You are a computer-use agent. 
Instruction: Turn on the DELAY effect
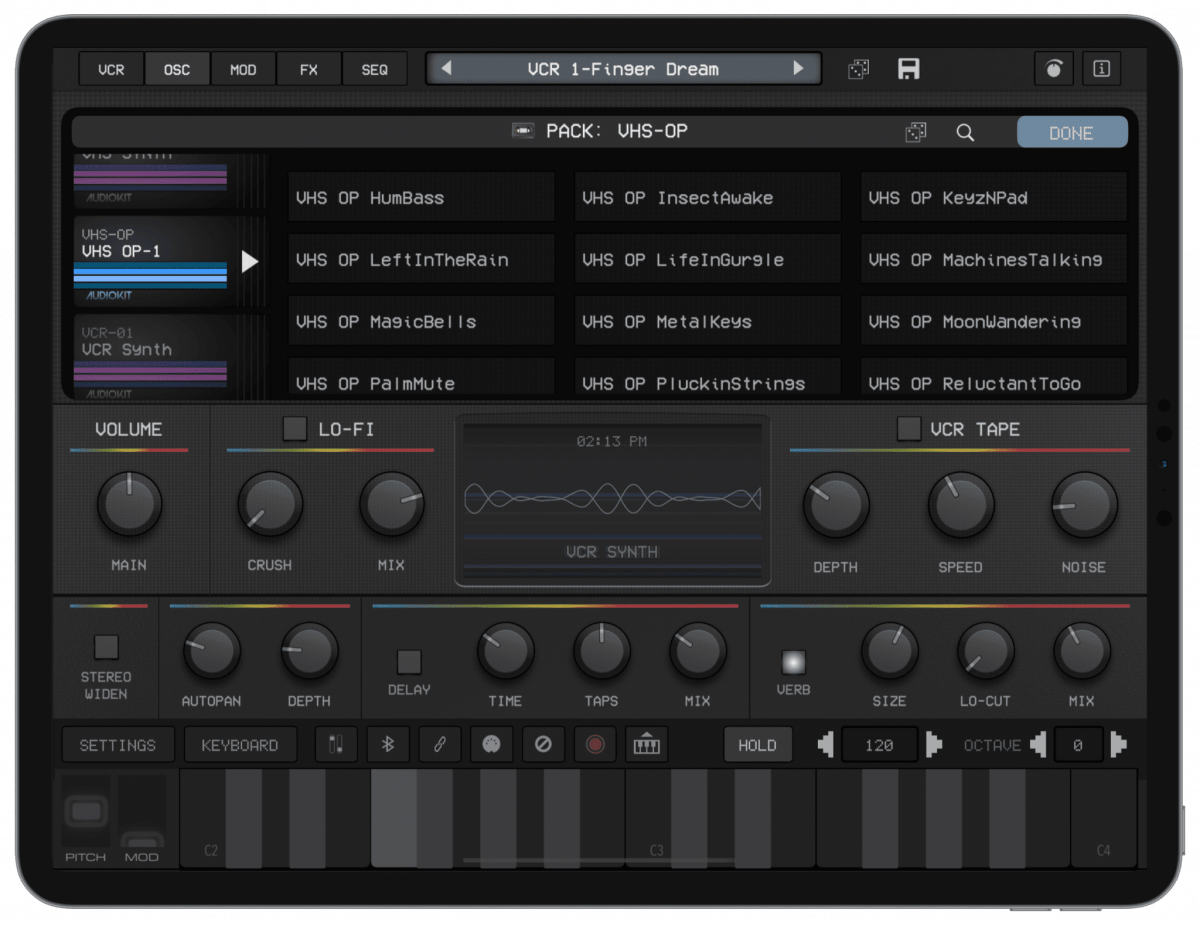pyautogui.click(x=409, y=662)
